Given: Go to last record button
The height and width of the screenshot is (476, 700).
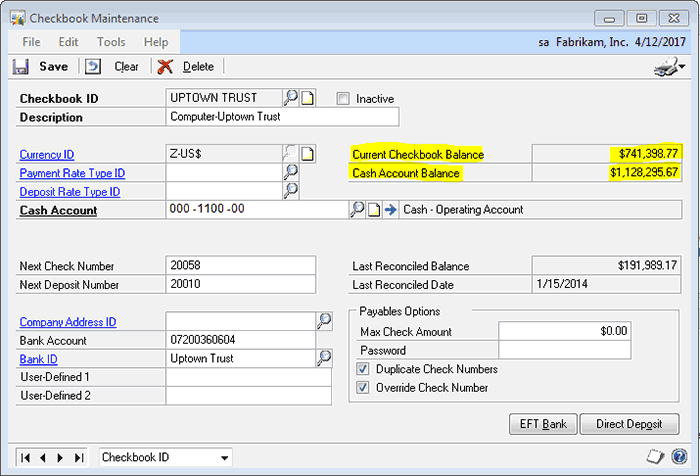Looking at the screenshot, I should pos(79,458).
